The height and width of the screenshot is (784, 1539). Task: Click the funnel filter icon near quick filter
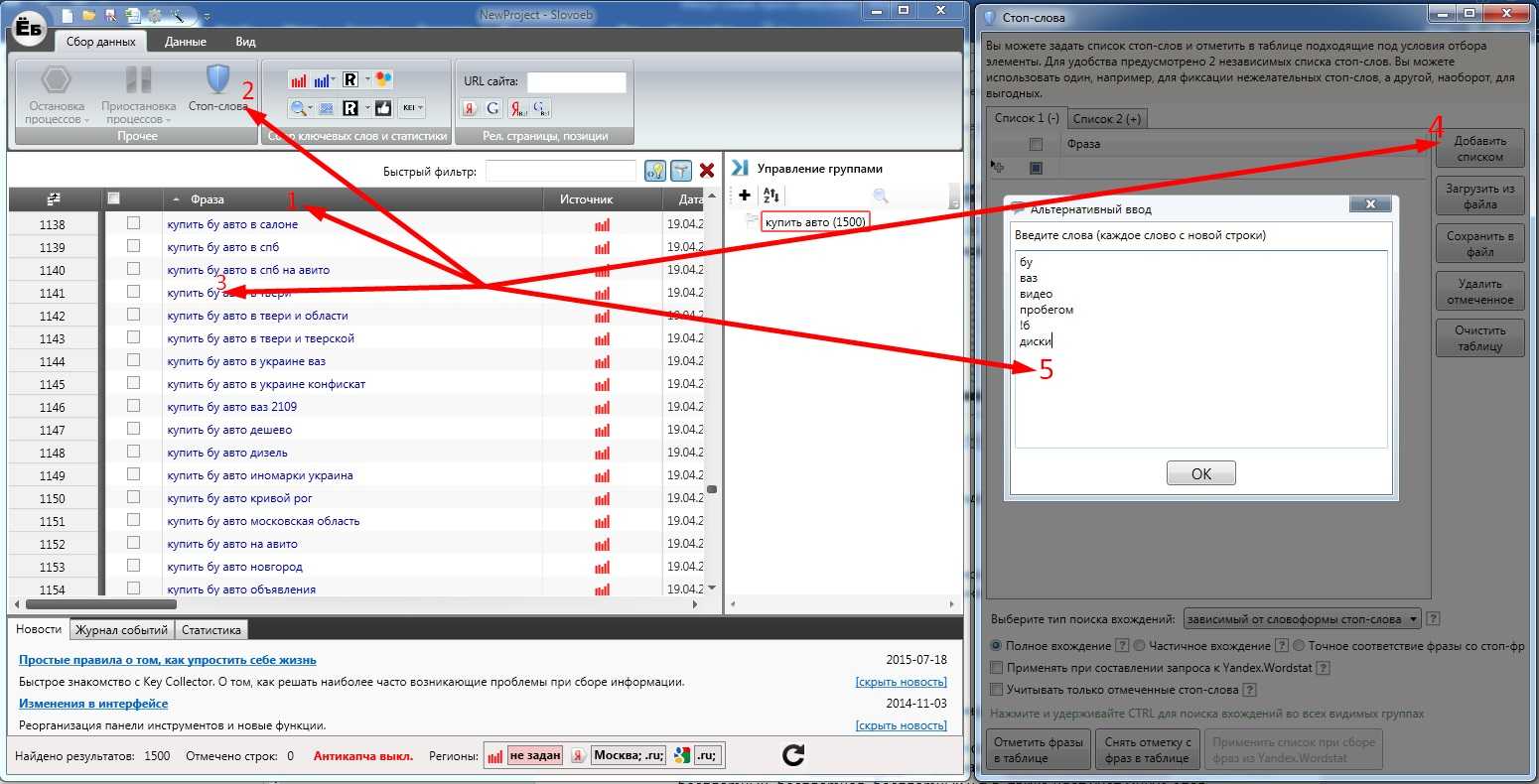point(680,171)
